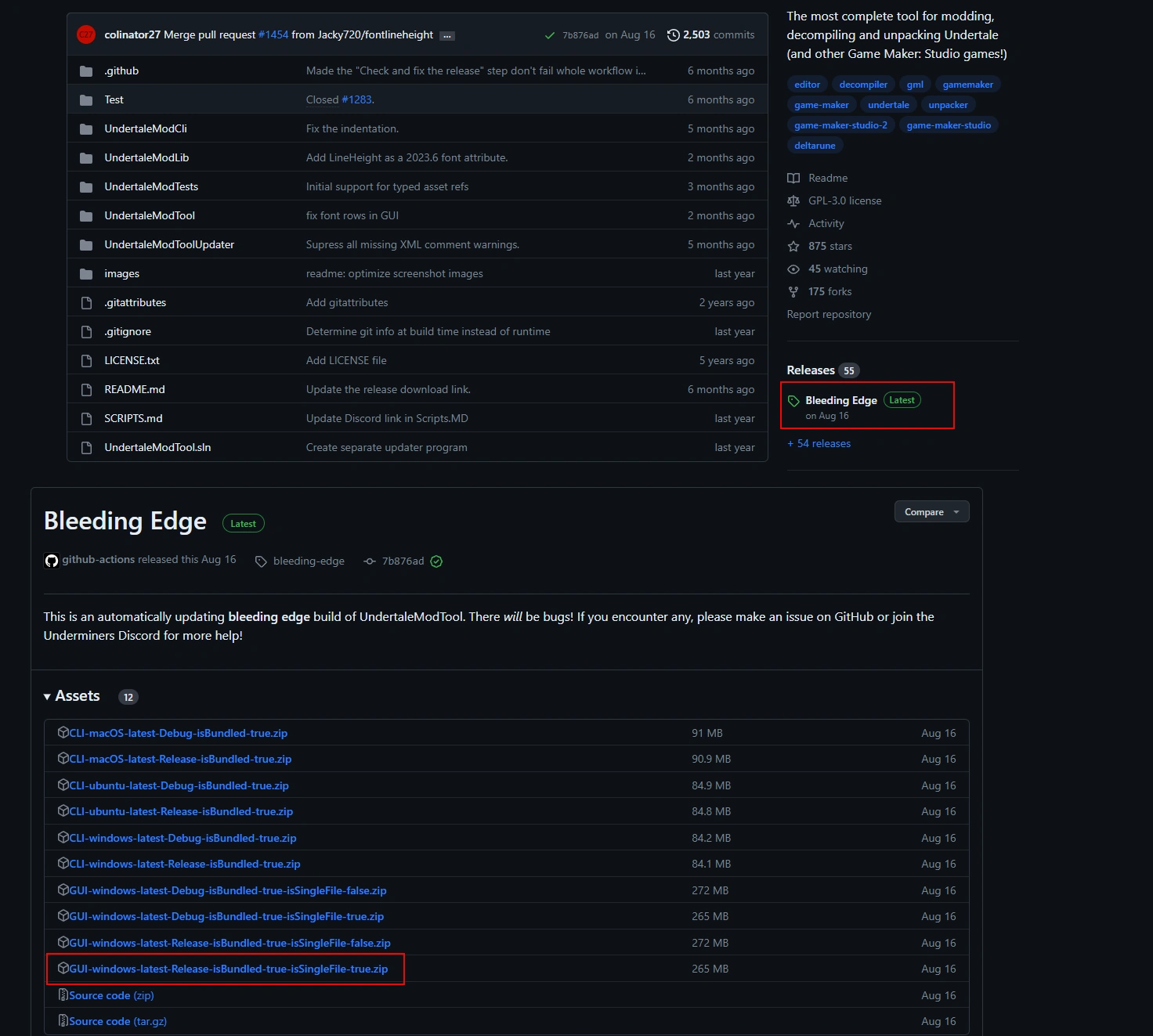The width and height of the screenshot is (1153, 1036).
Task: Click the release tag icon beside Bleeding Edge
Action: click(793, 401)
